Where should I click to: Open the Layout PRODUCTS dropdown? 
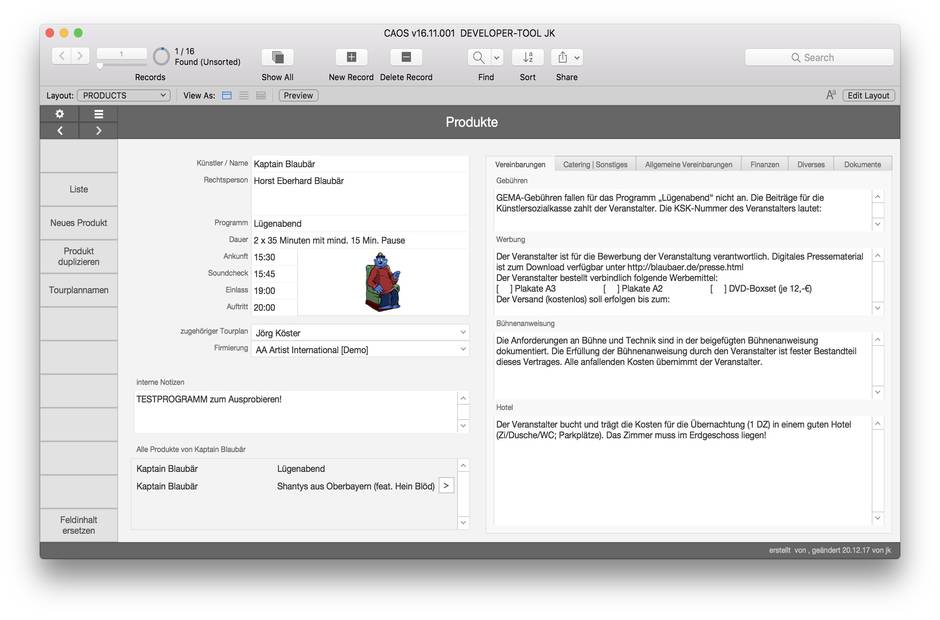pyautogui.click(x=123, y=95)
